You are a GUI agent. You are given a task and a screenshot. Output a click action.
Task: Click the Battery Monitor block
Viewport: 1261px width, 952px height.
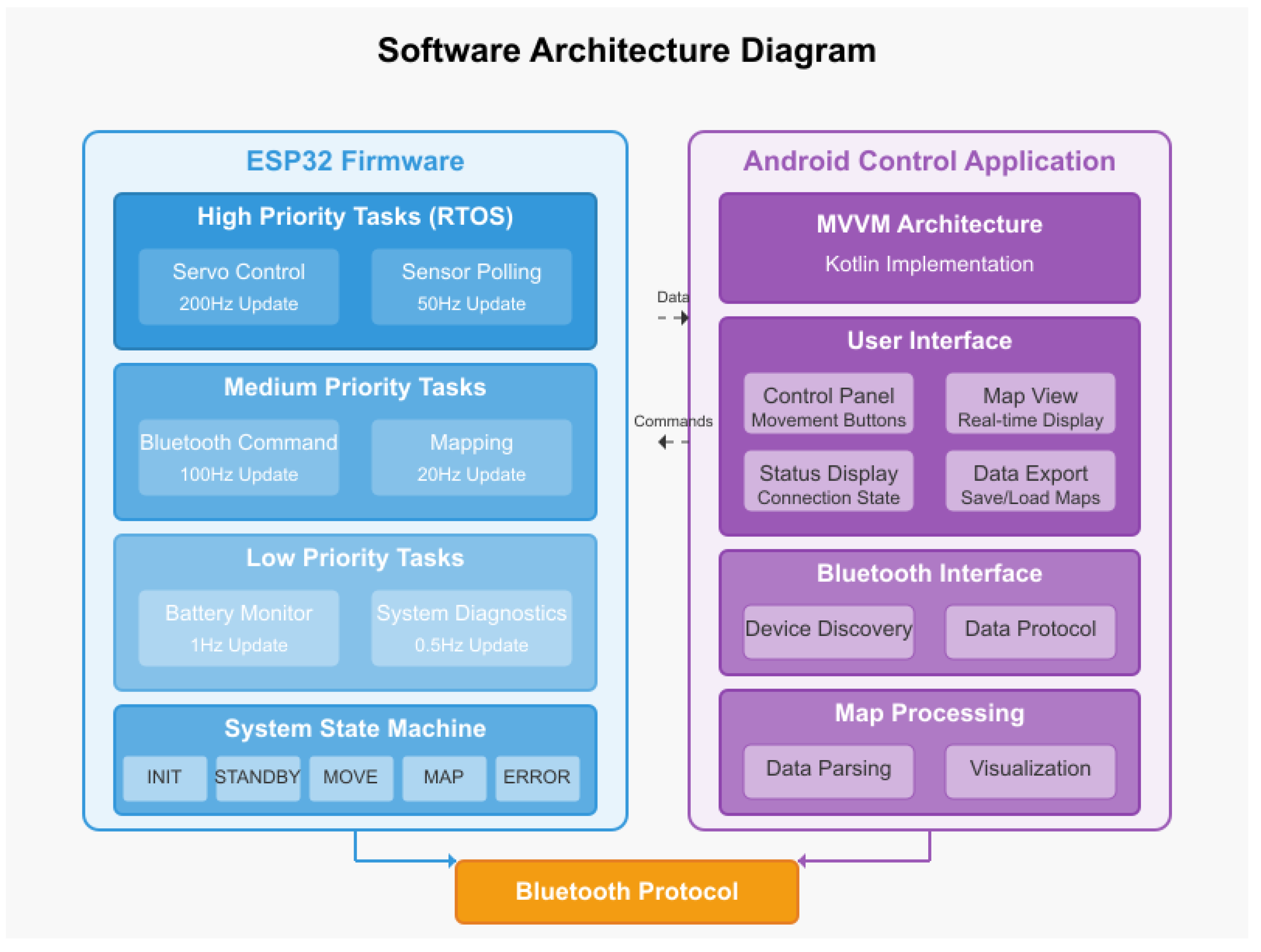pyautogui.click(x=238, y=628)
